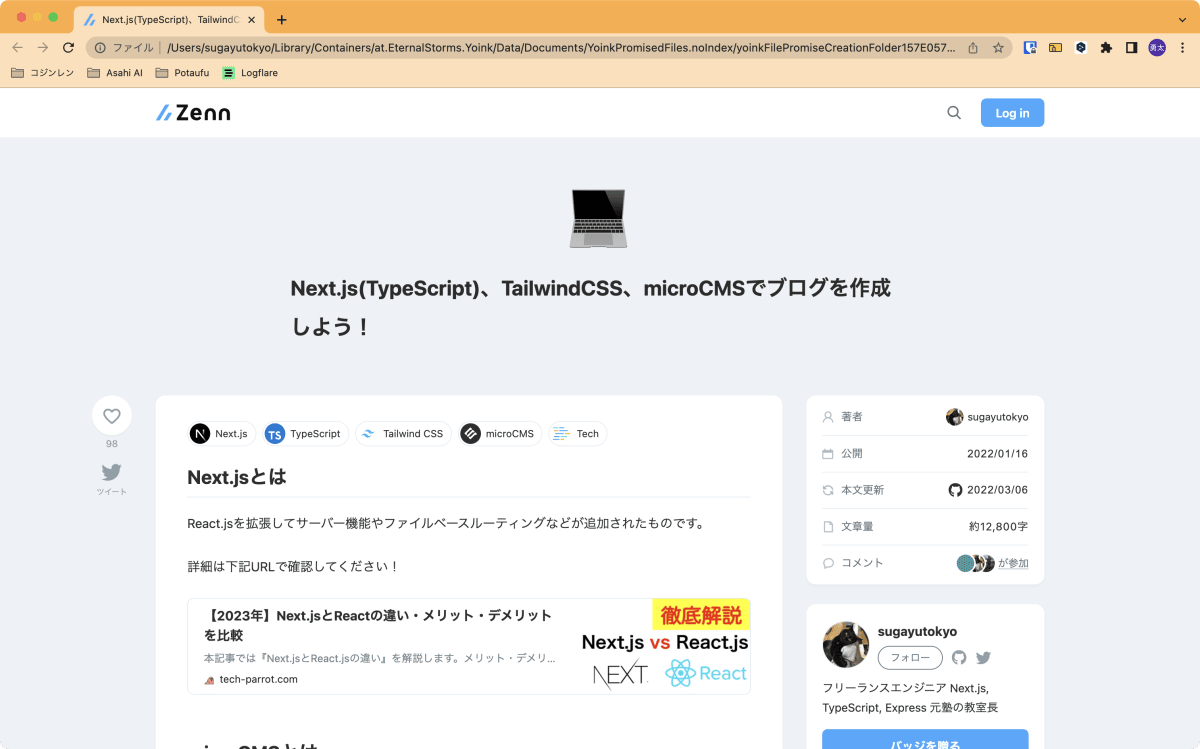The width and height of the screenshot is (1200, 749).
Task: Open Chrome three-dot menu
Action: (x=1183, y=47)
